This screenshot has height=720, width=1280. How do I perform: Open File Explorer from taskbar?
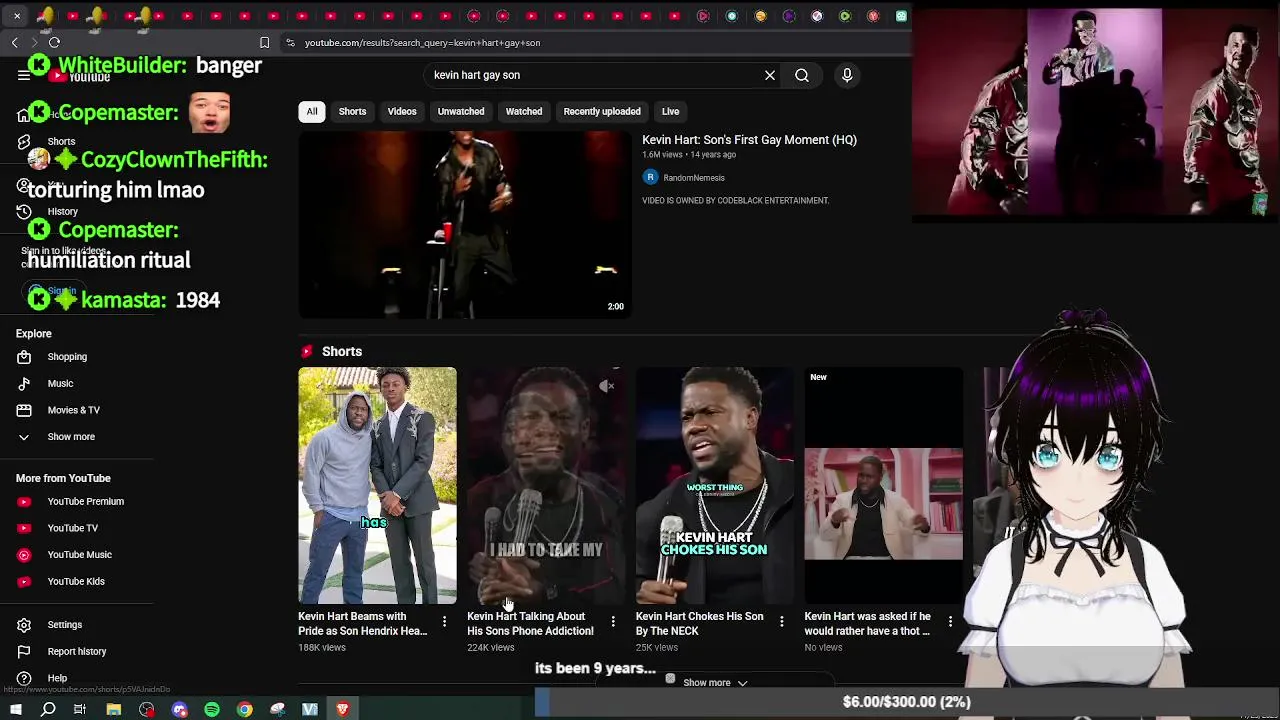[114, 709]
